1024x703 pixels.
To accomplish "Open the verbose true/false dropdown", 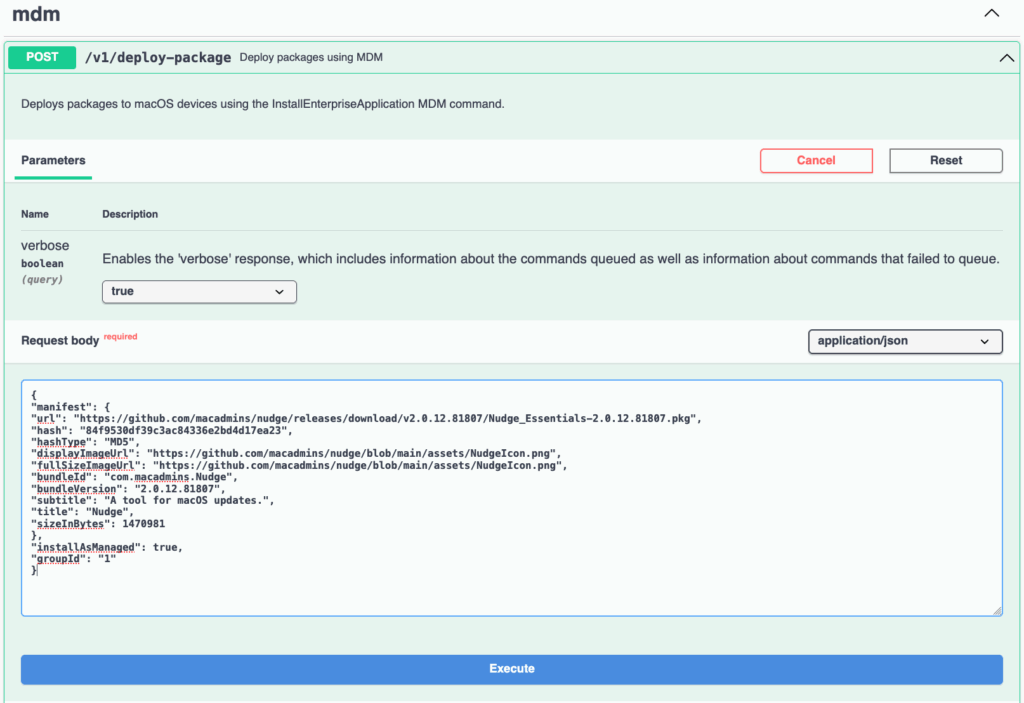I will [x=199, y=291].
